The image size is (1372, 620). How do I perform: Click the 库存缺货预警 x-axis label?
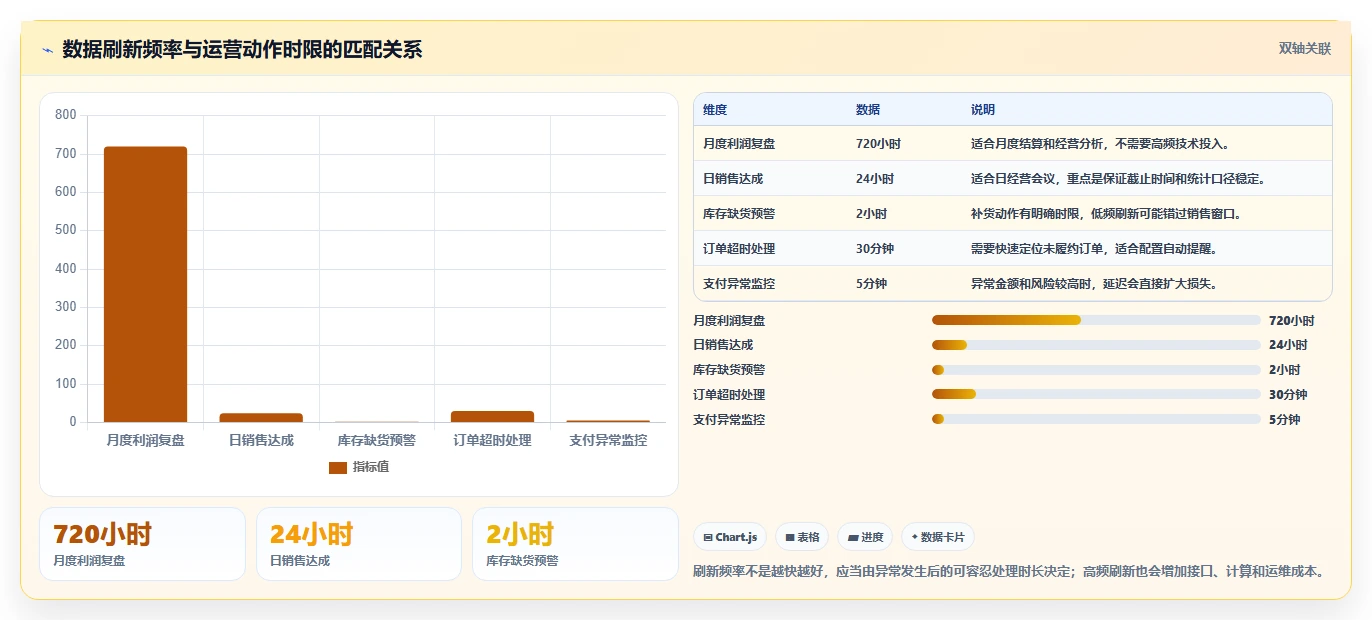(x=376, y=440)
